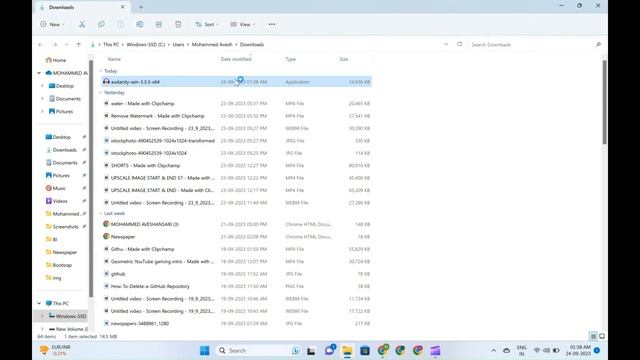640x360 pixels.
Task: Collapse the Last week group
Action: (x=101, y=213)
